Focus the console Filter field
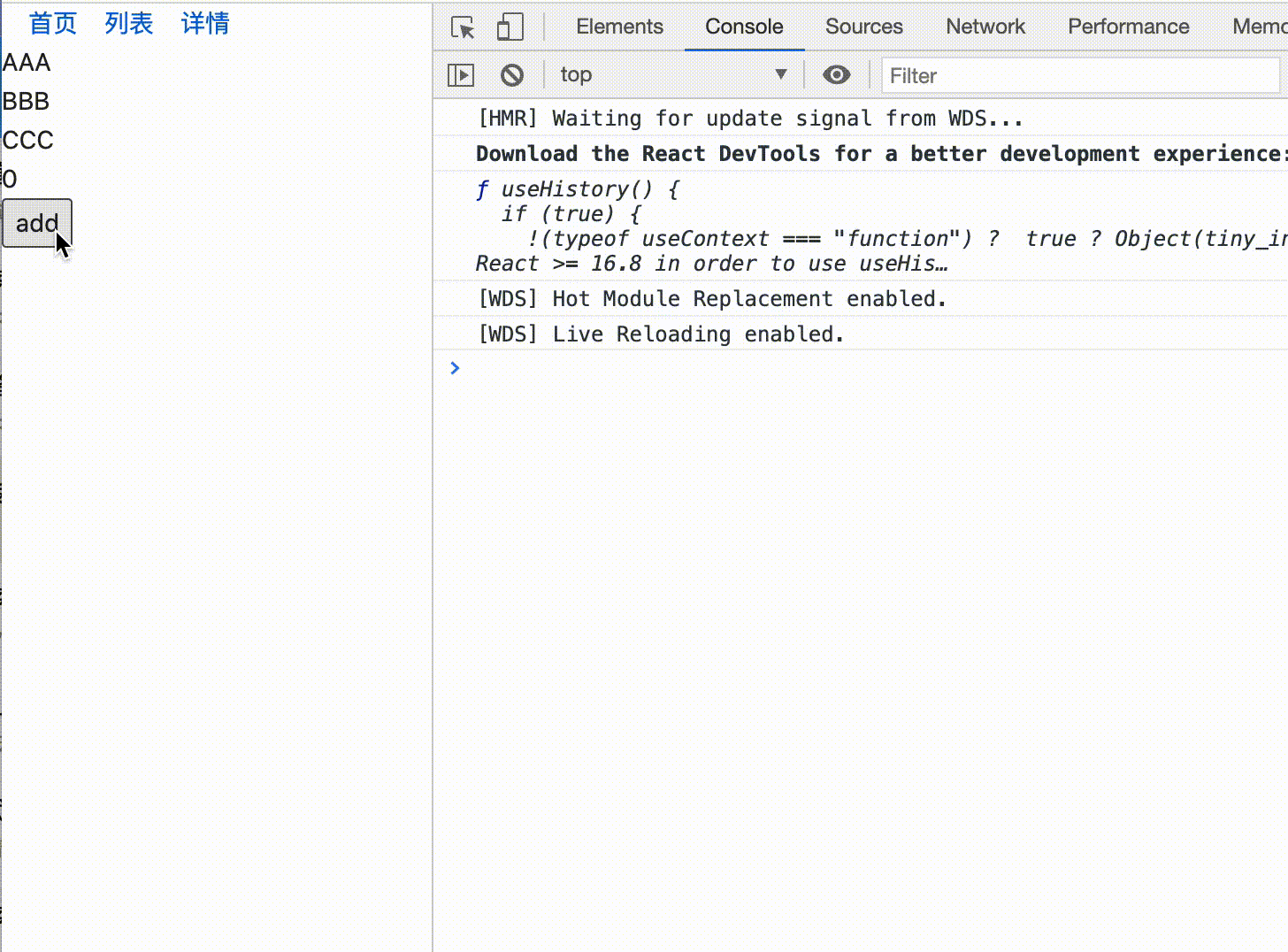 1080,75
